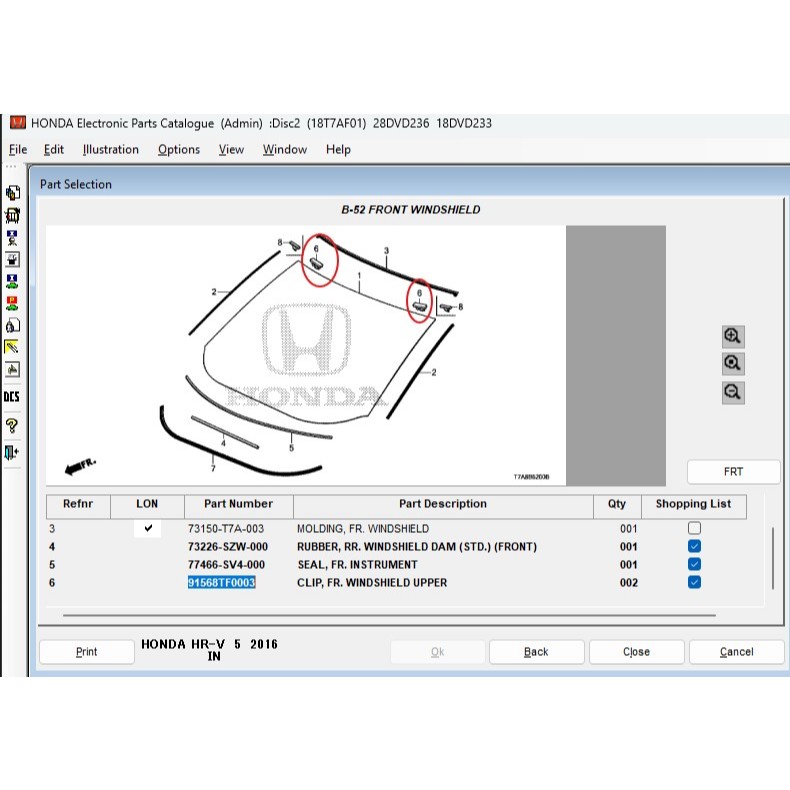This screenshot has width=790, height=790.
Task: Open the File menu
Action: 18,150
